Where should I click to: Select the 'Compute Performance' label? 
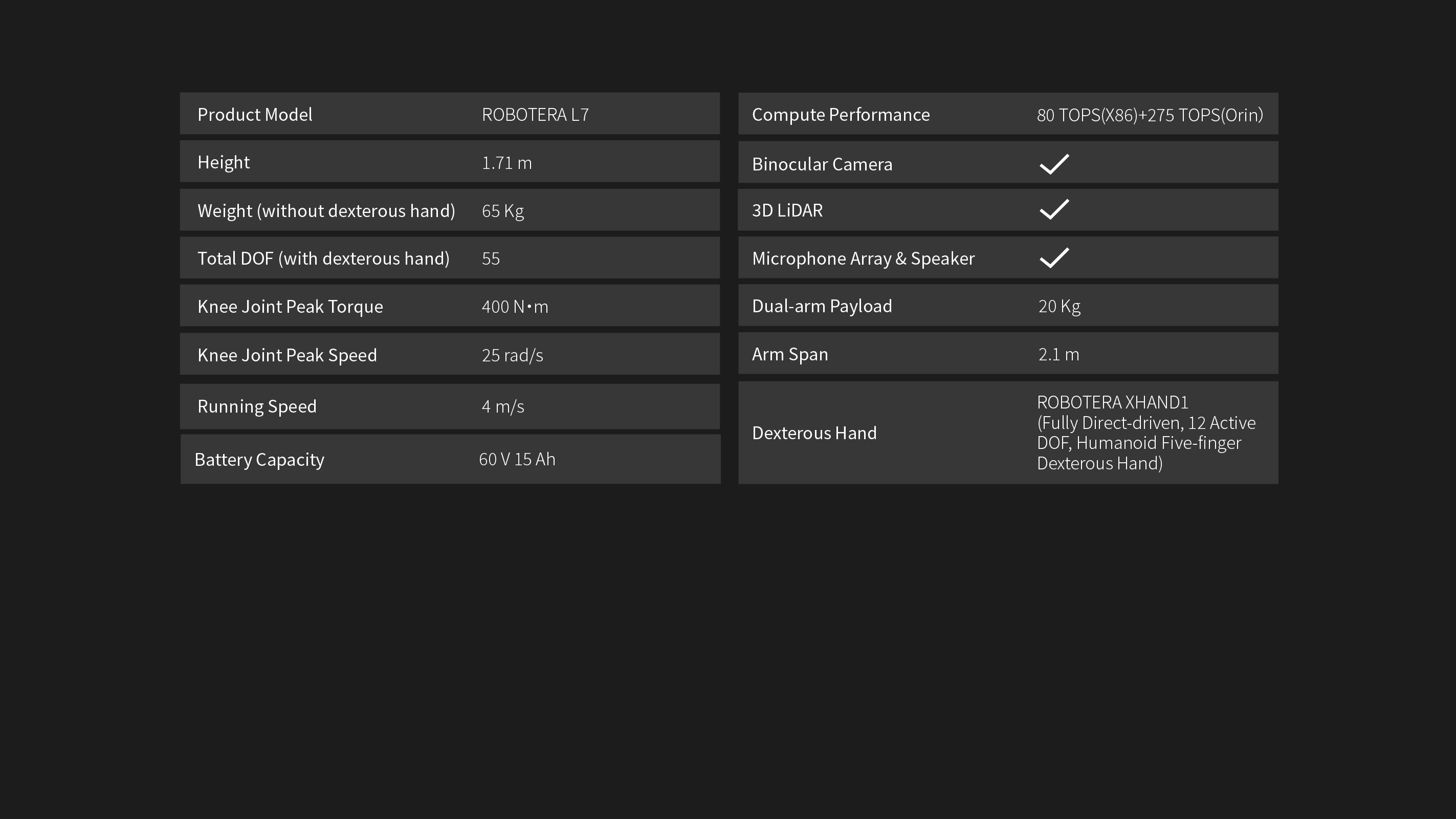click(x=841, y=115)
